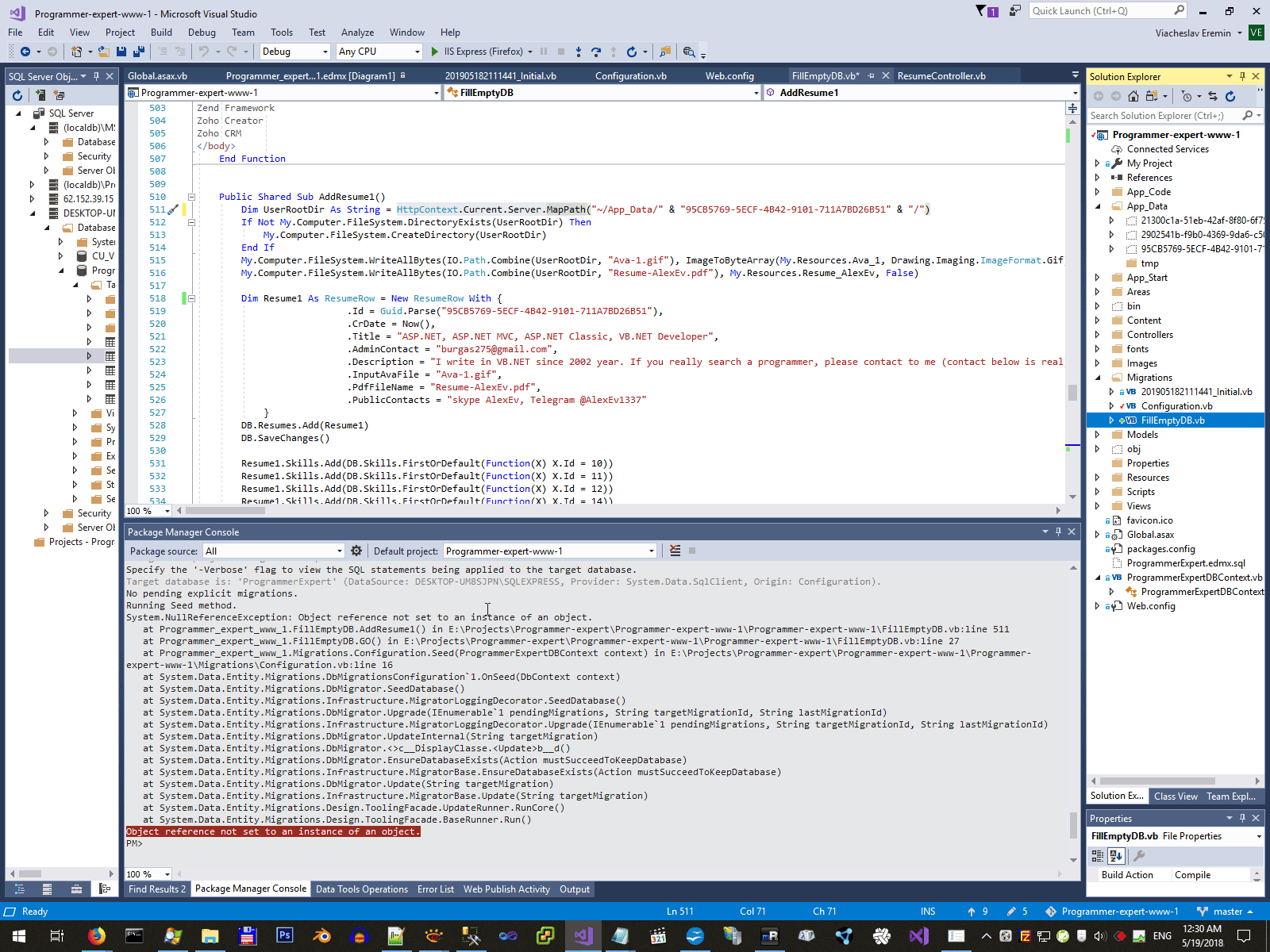
Task: Open Property Pages wrench icon
Action: 1139,855
